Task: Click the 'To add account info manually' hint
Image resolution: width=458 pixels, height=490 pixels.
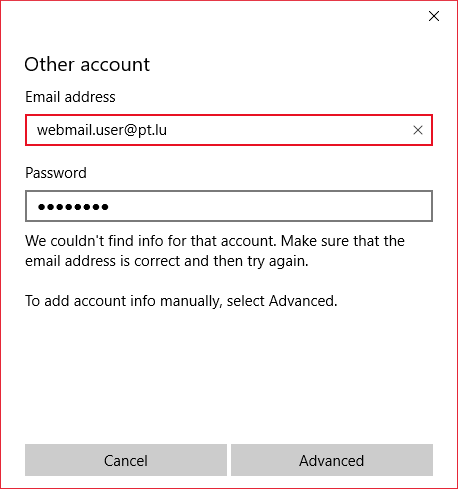Action: tap(181, 301)
